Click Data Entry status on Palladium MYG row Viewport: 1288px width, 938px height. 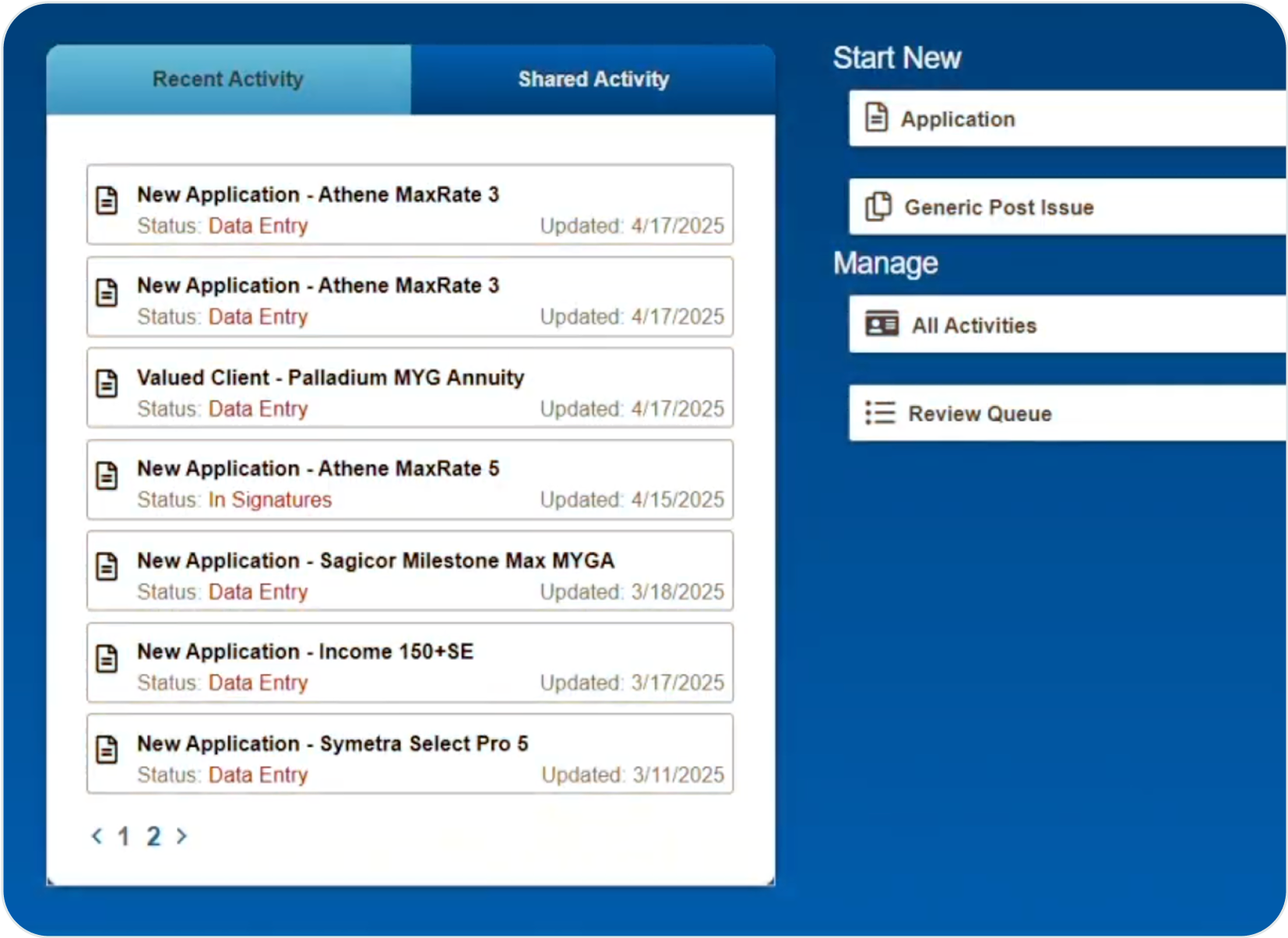coord(259,409)
